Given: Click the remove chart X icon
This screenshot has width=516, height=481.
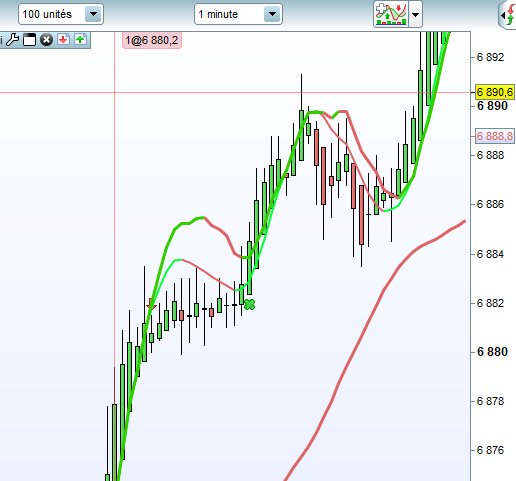Looking at the screenshot, I should click(46, 40).
